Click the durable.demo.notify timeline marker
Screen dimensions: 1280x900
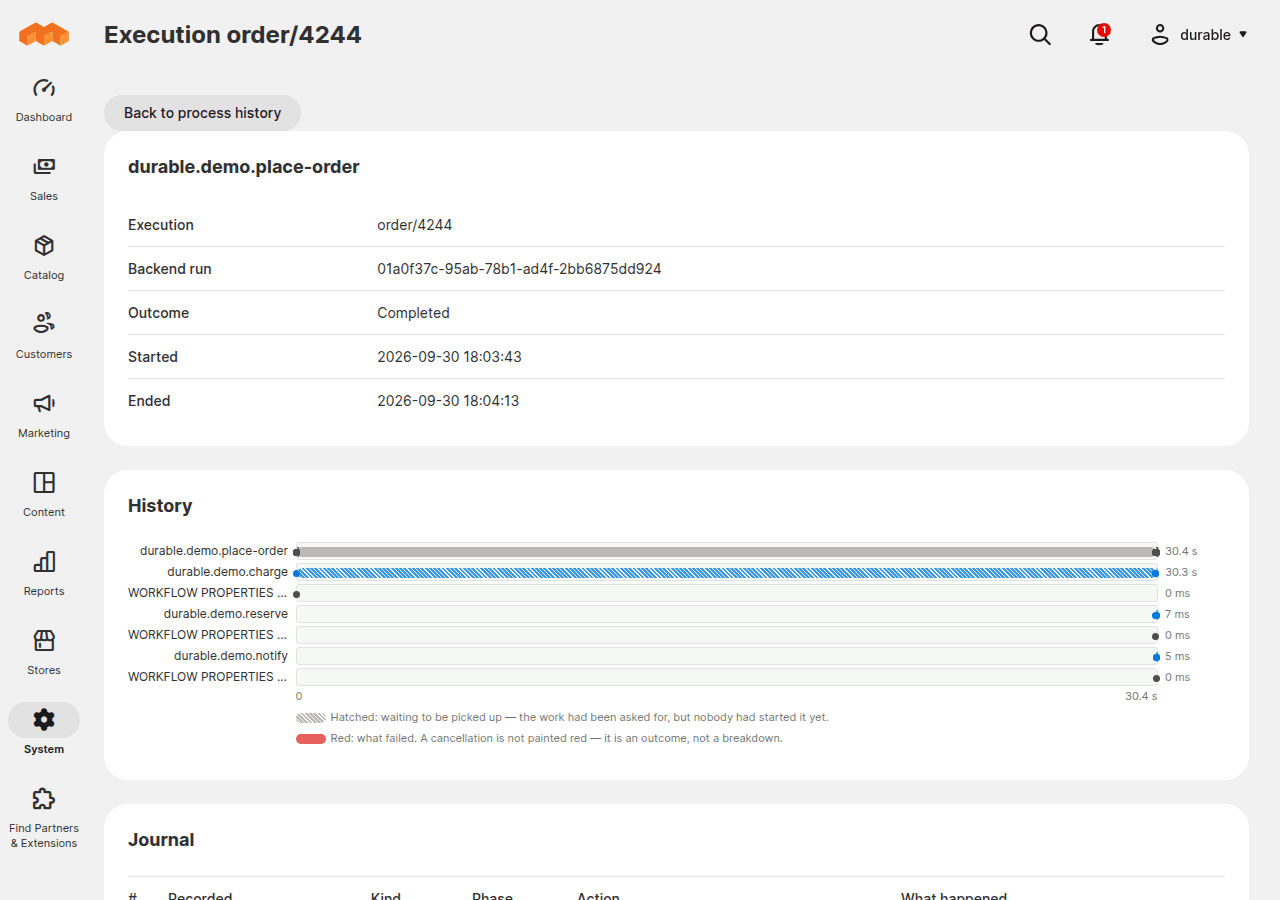[x=1155, y=656]
